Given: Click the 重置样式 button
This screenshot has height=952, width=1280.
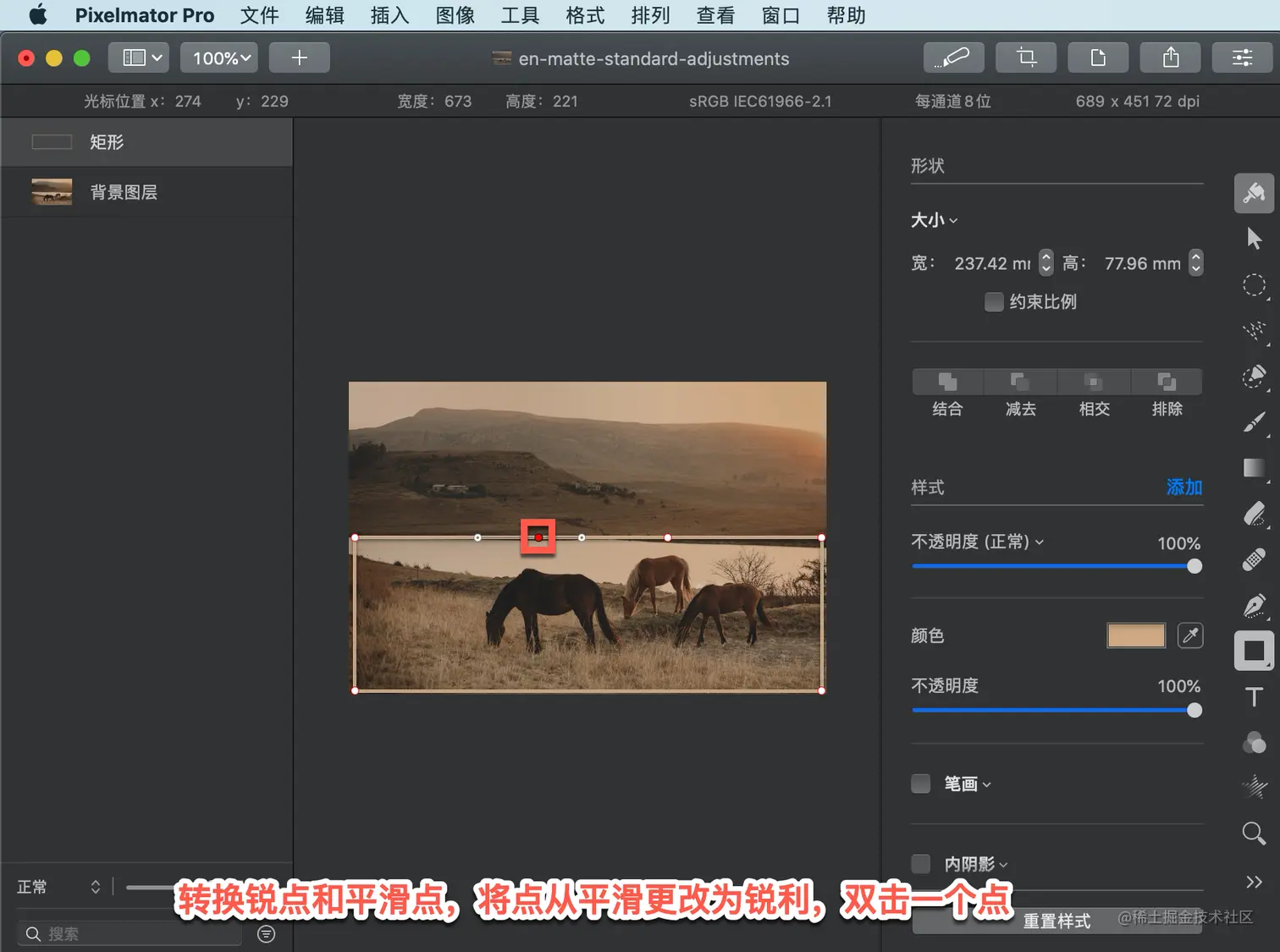Looking at the screenshot, I should [x=1057, y=921].
